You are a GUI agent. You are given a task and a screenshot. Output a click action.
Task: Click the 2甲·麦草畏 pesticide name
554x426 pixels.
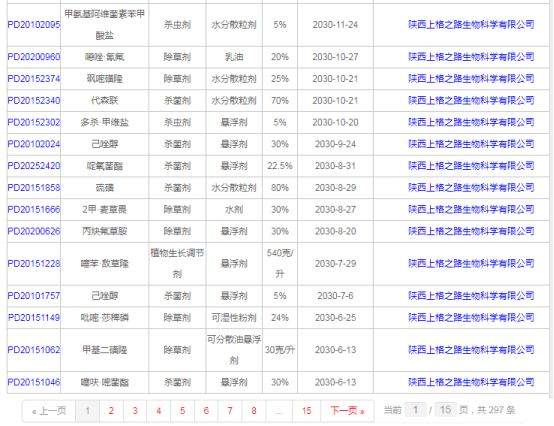pos(105,210)
